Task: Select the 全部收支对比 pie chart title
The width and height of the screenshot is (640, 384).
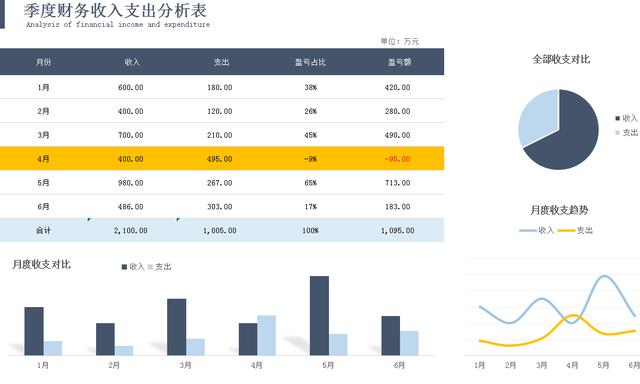Action: coord(561,59)
